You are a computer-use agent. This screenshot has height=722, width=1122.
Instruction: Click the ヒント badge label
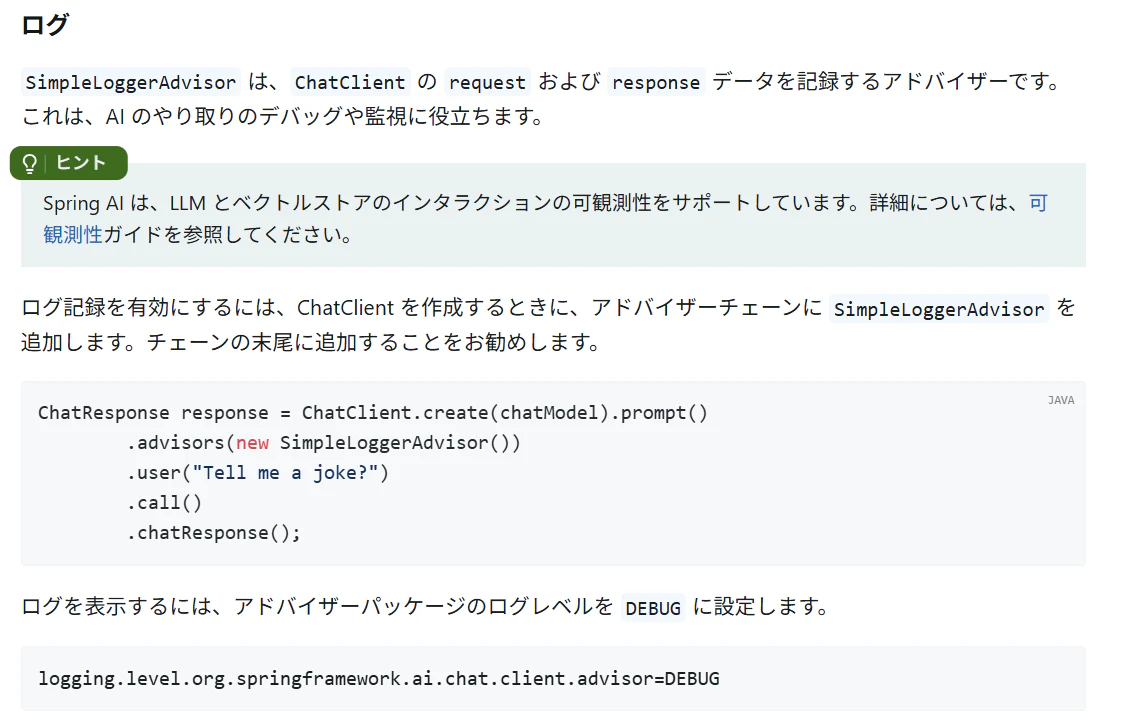[81, 163]
